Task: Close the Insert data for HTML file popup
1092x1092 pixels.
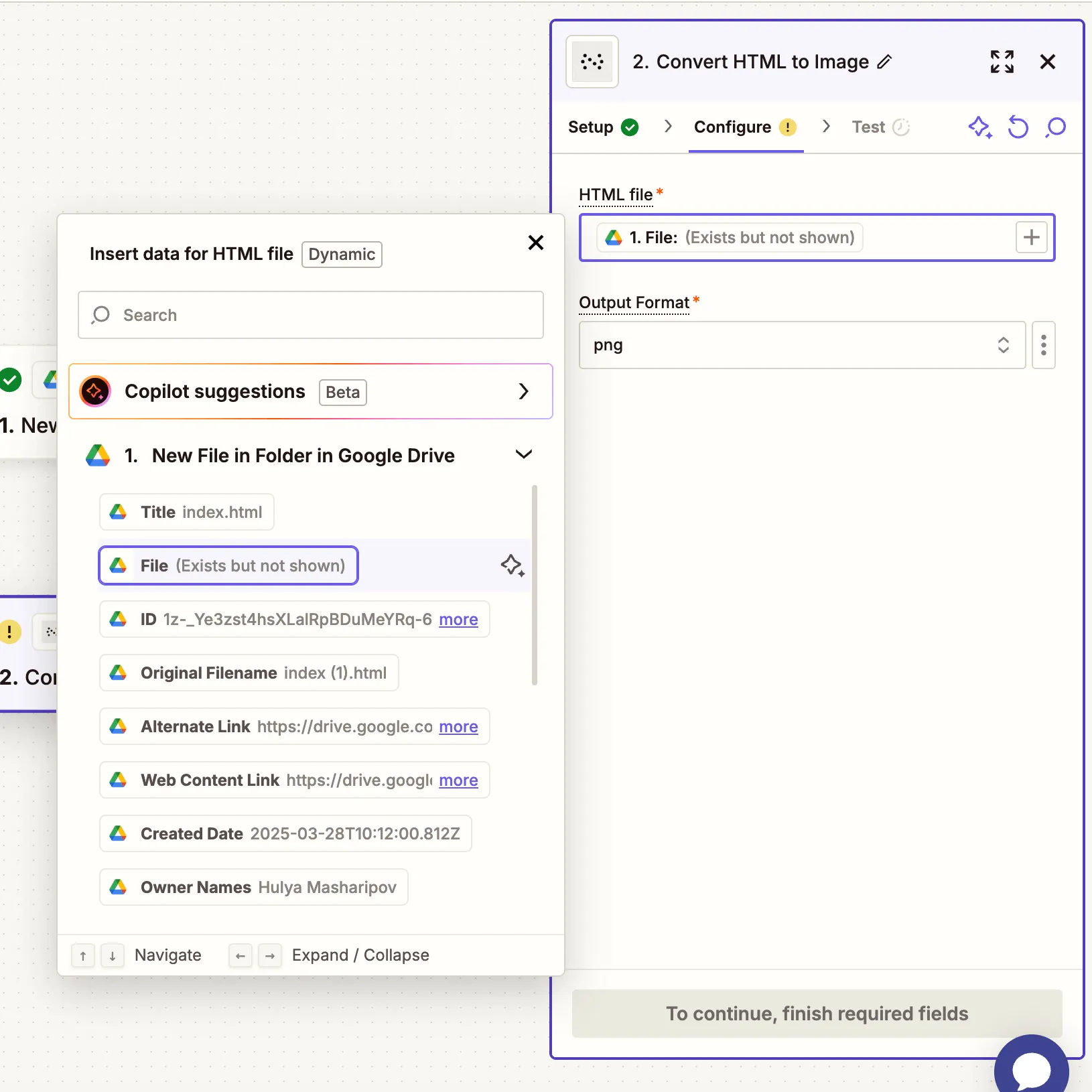Action: pos(535,243)
